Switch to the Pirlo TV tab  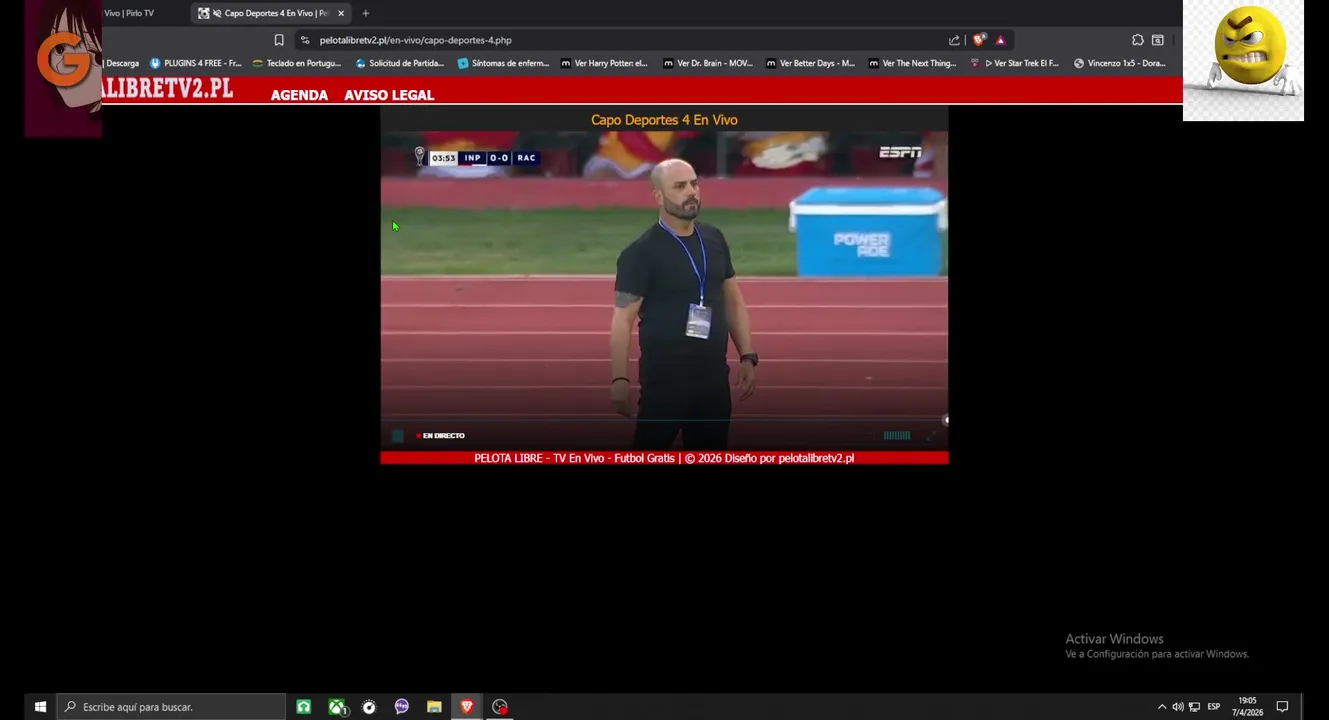[129, 13]
